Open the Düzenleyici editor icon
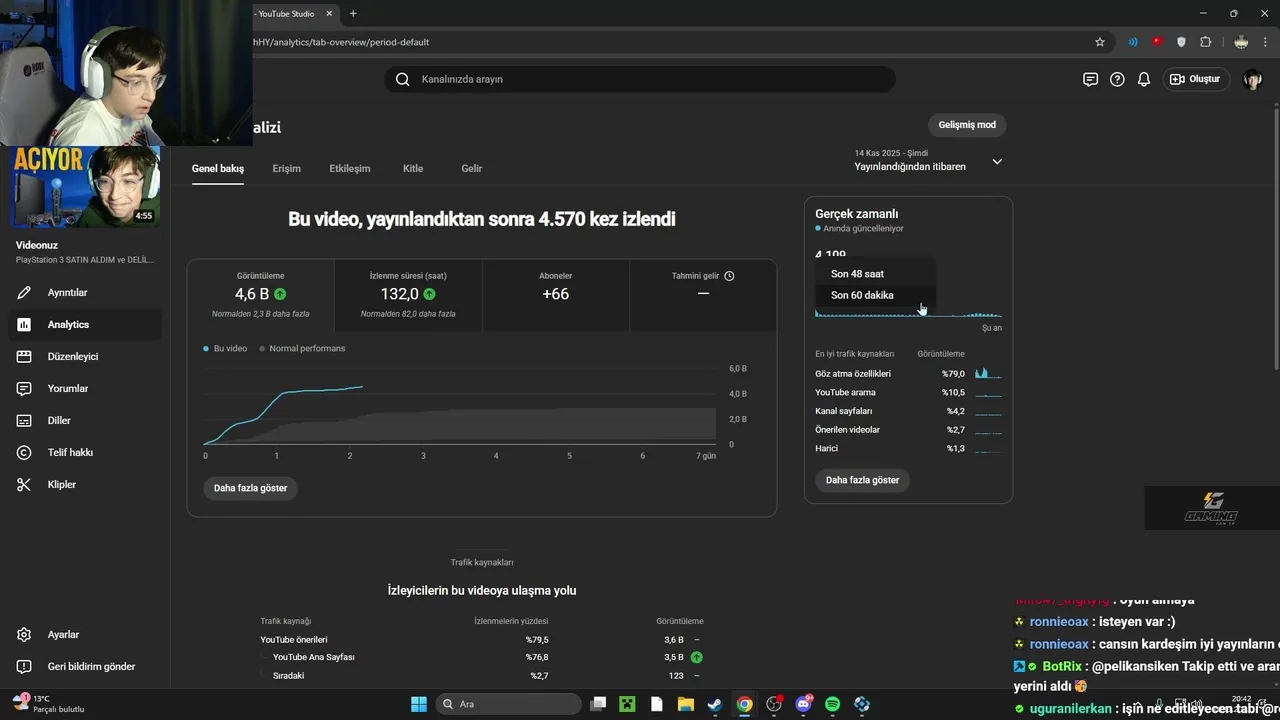The width and height of the screenshot is (1280, 720). point(24,356)
